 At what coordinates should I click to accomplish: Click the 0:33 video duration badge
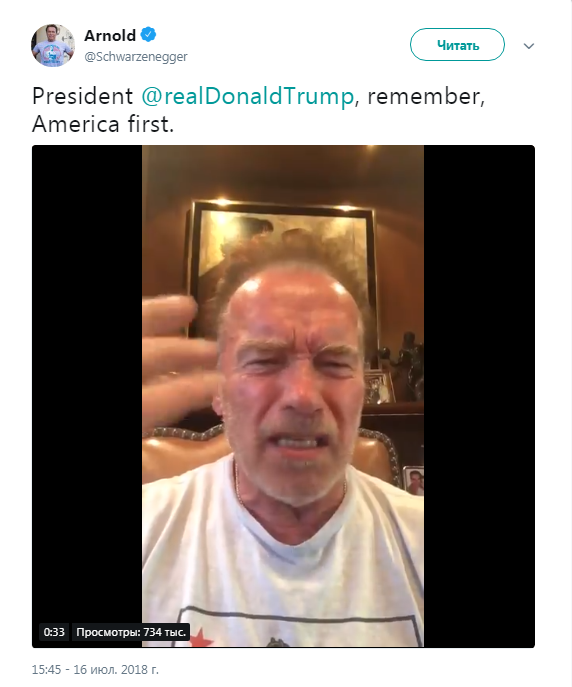point(54,632)
